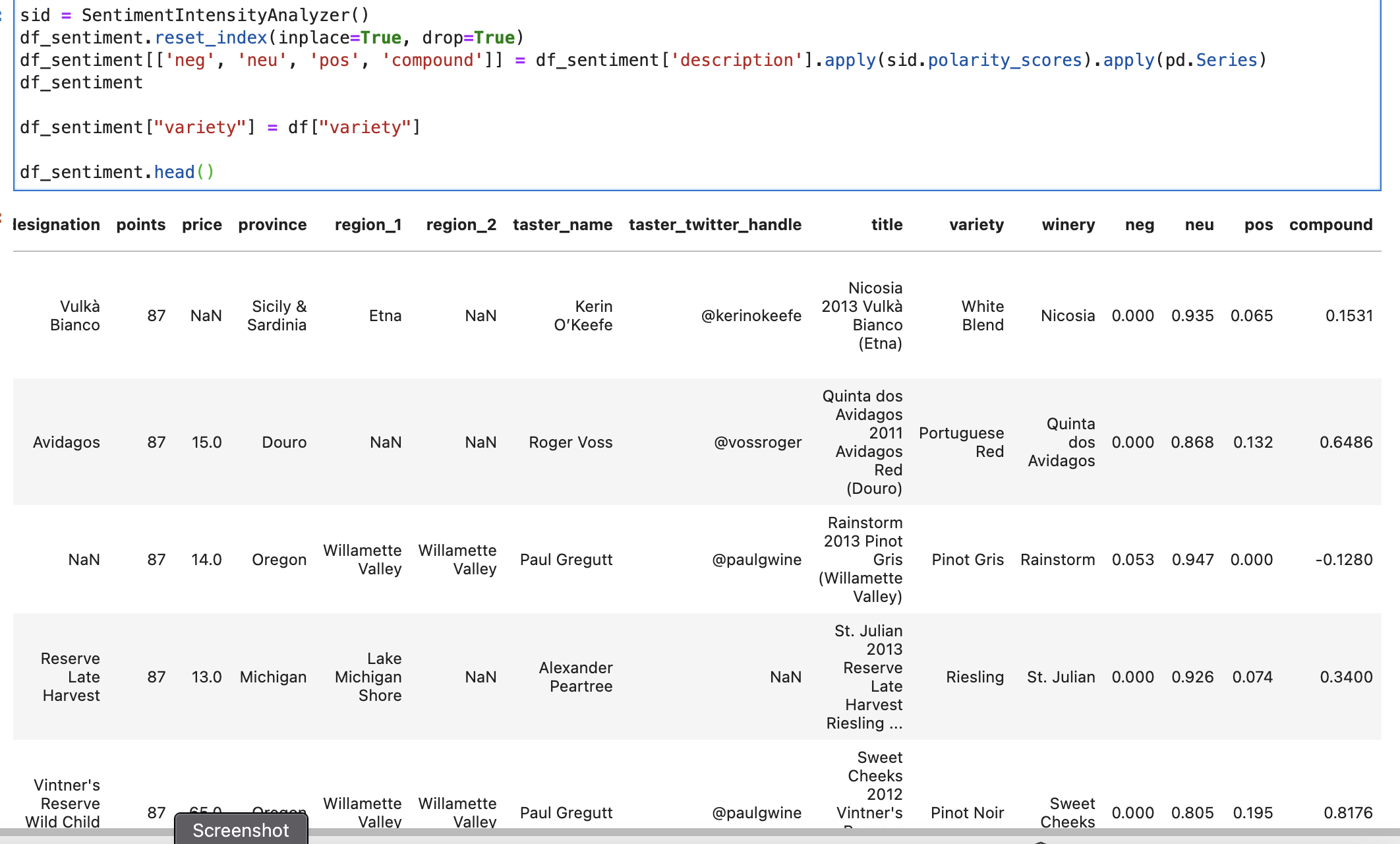
Task: Select the taster_twitter_handle column header
Action: (715, 224)
